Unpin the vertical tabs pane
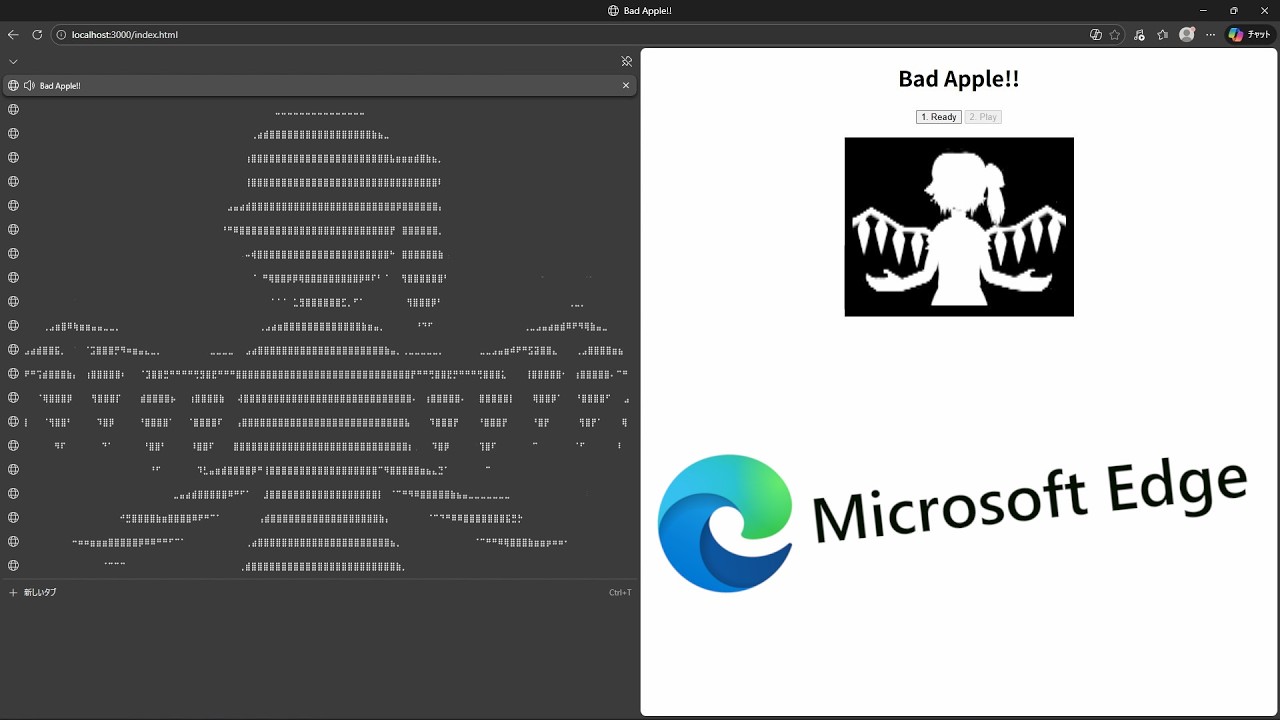This screenshot has width=1280, height=720. pos(627,61)
